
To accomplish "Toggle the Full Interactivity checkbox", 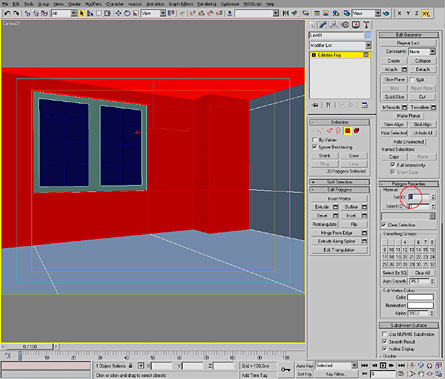I will pos(393,165).
